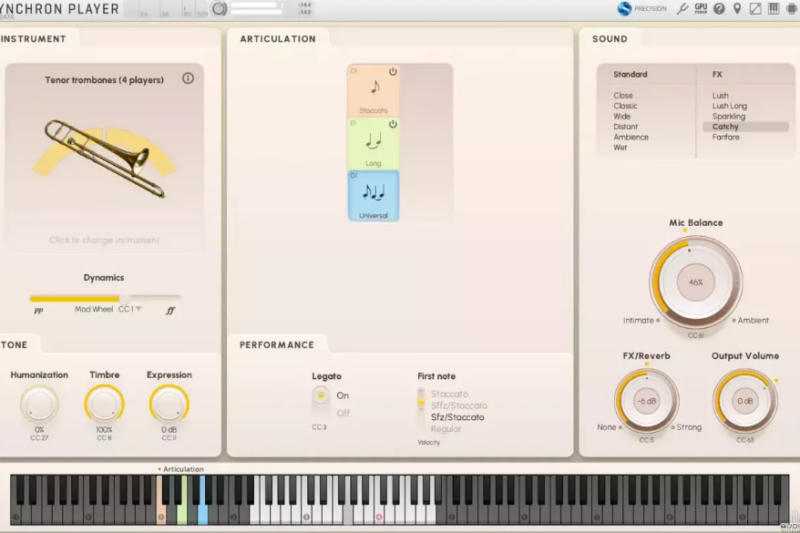
Task: Choose the Catchy FX preset
Action: coord(745,126)
